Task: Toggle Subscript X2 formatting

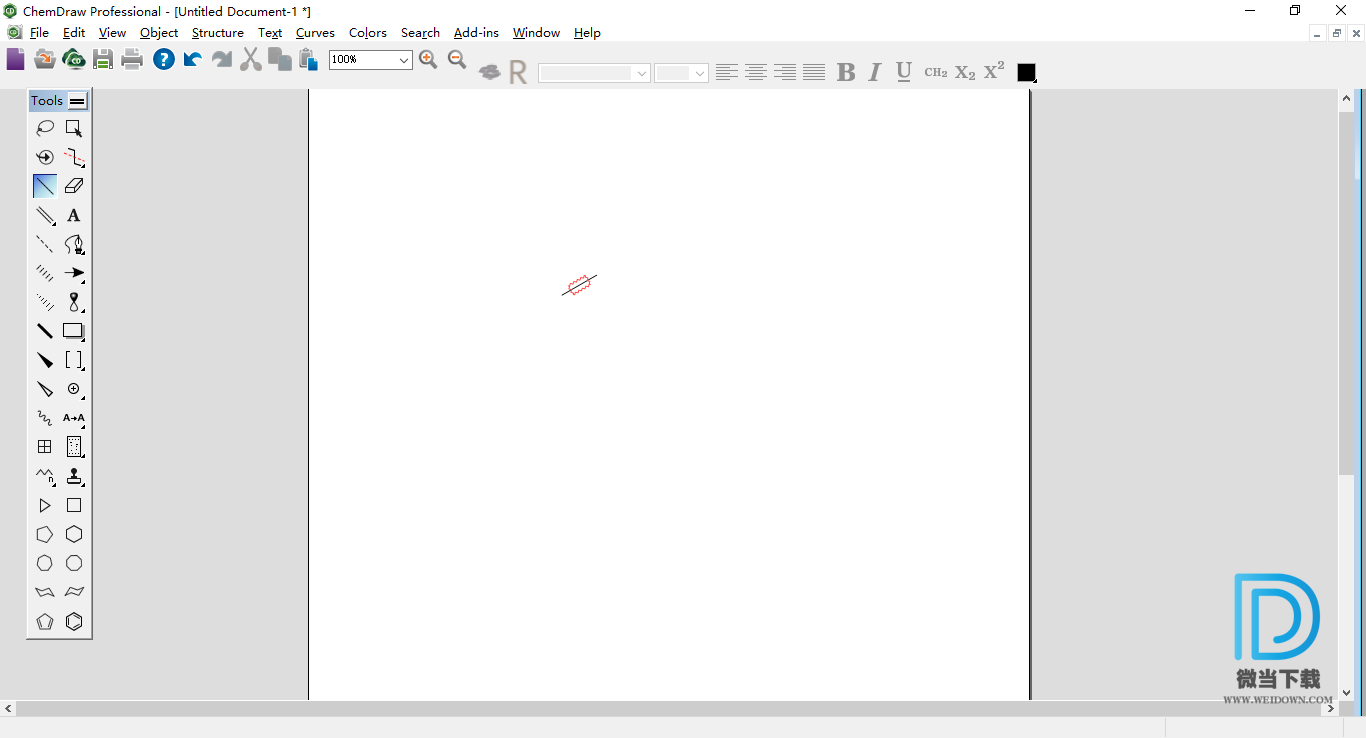Action: point(965,72)
